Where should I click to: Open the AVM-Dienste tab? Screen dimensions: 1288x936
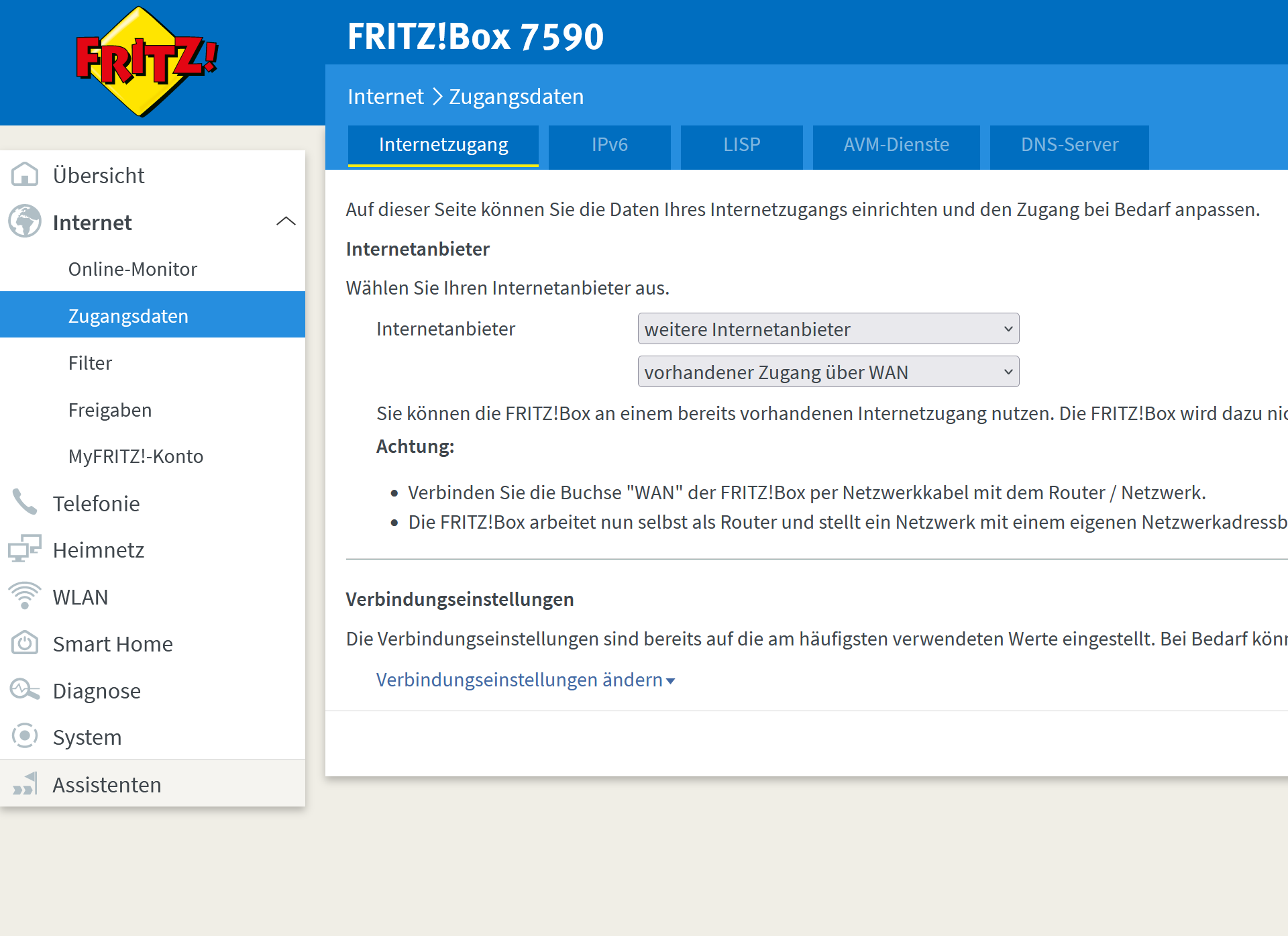(896, 145)
